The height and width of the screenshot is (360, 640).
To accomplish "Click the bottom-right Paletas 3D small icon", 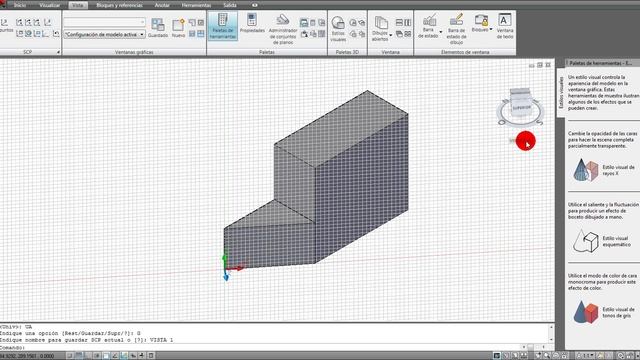I will tap(362, 34).
